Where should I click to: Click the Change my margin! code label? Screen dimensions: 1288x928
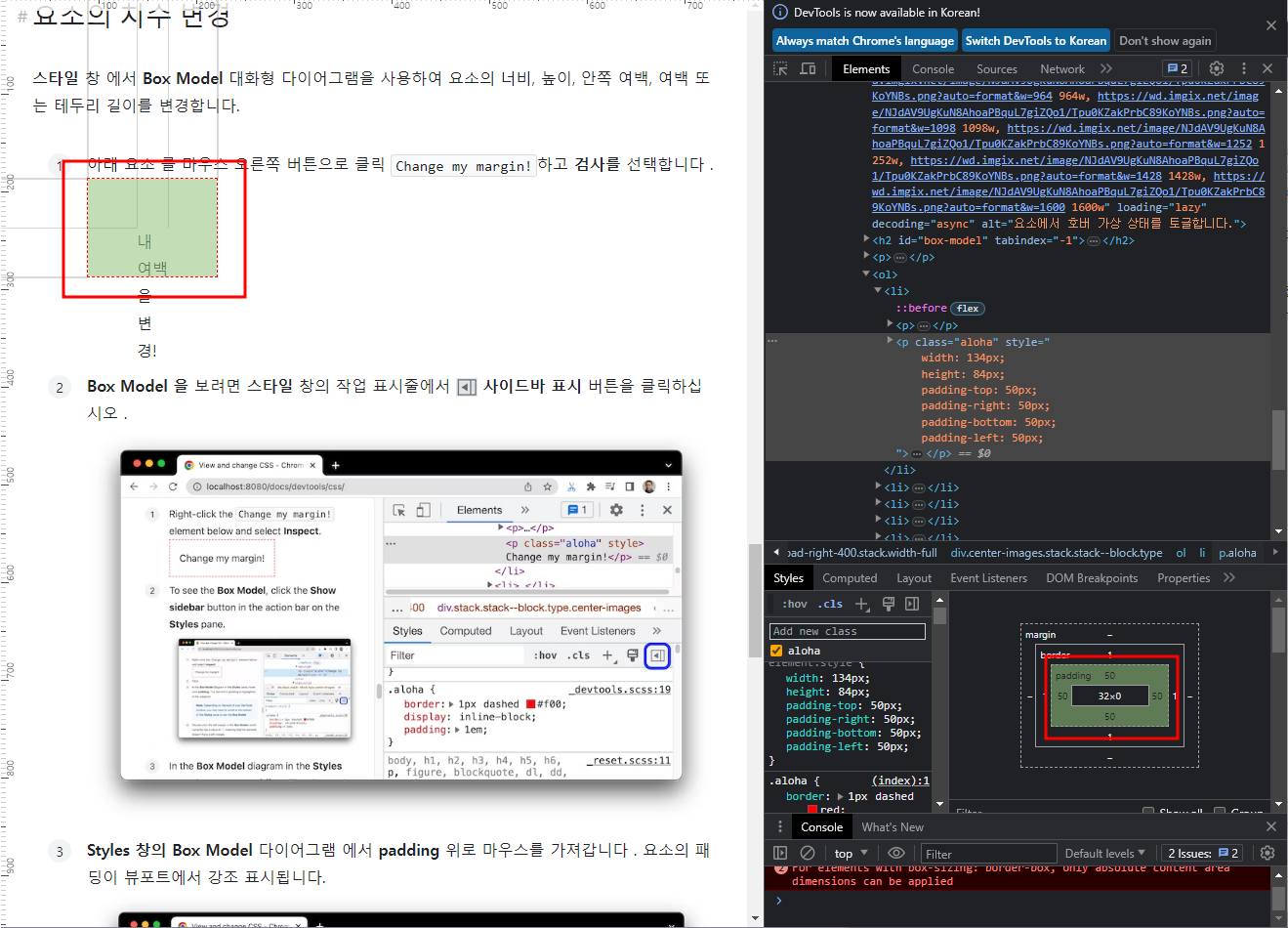point(464,166)
